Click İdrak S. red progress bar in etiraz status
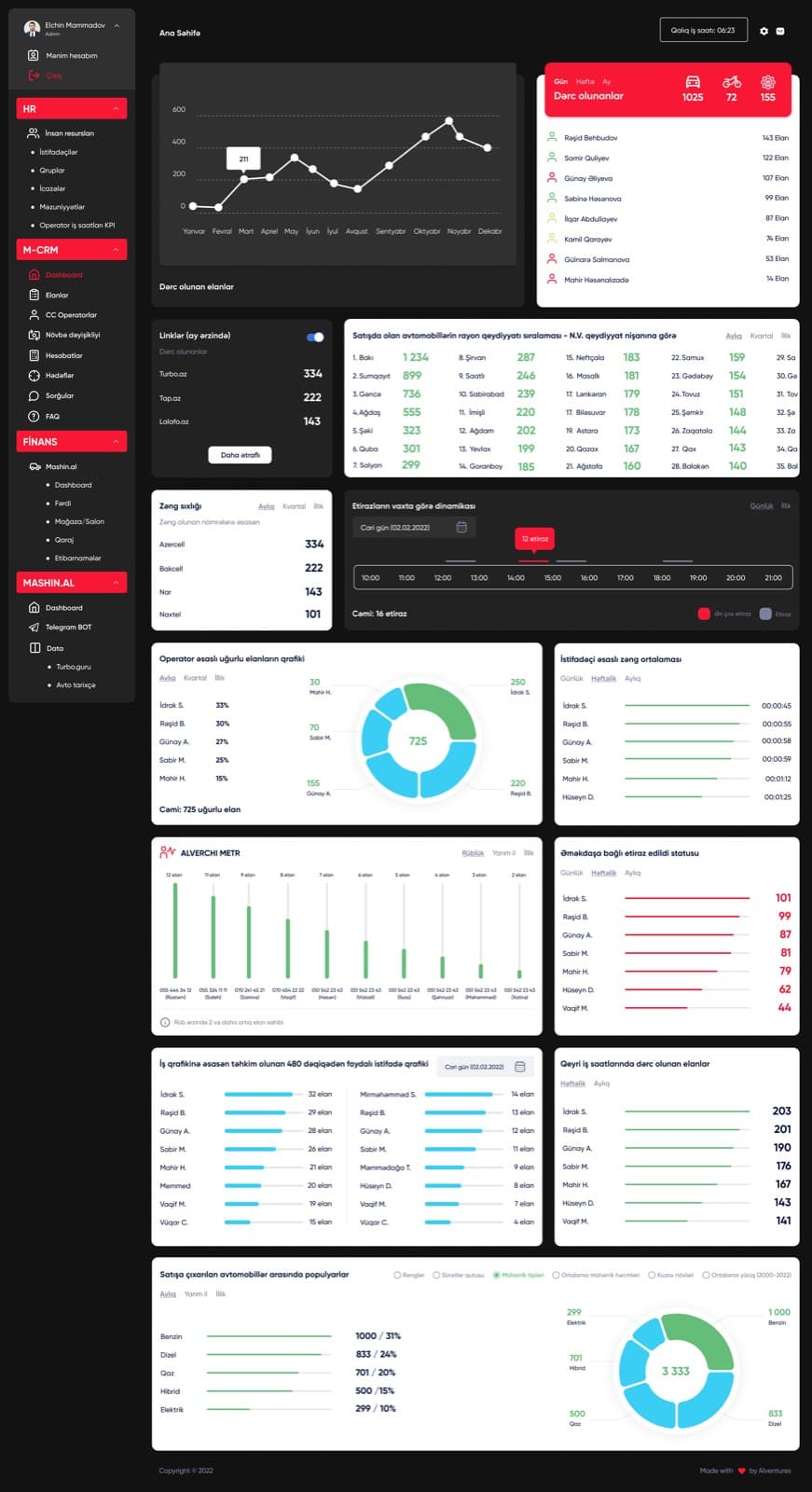Viewport: 812px width, 1492px height. click(x=687, y=898)
